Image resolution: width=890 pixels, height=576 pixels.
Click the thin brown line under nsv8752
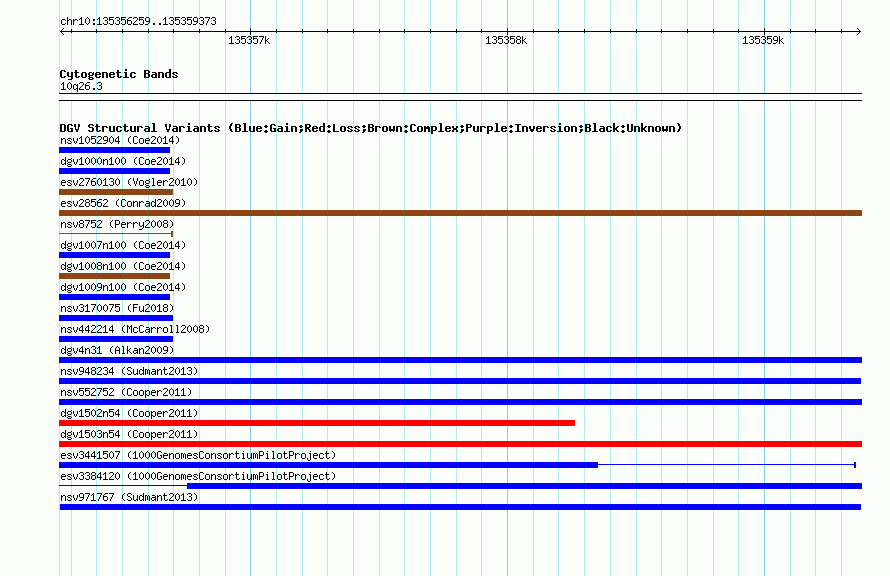[116, 234]
